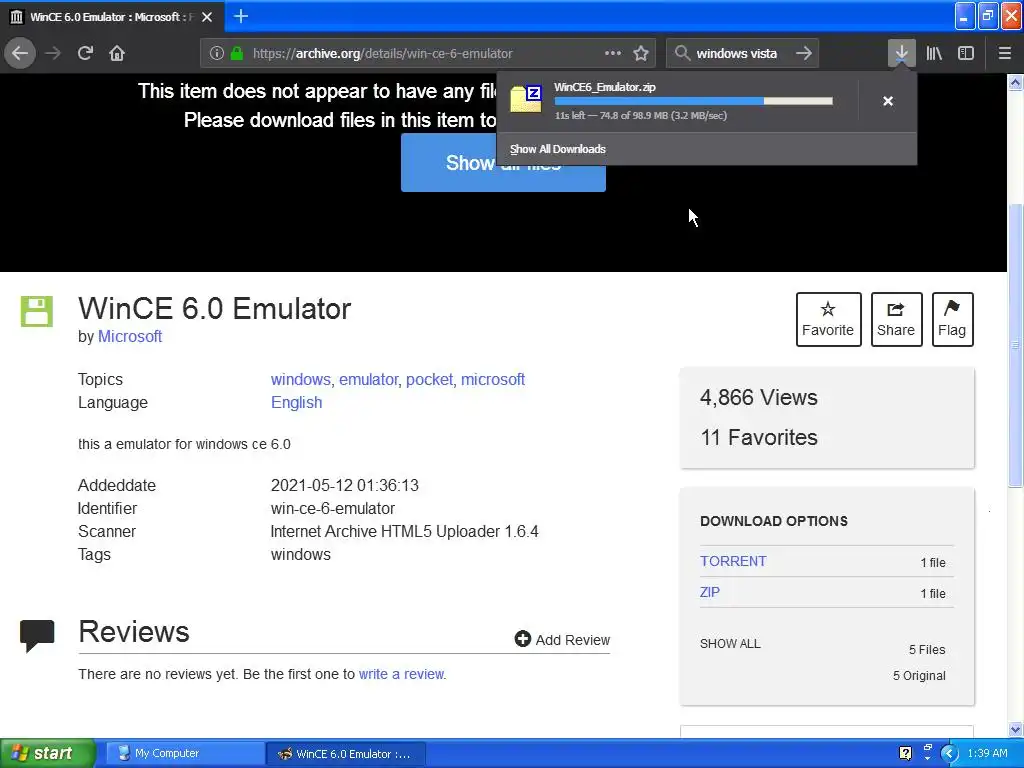Open the browser home page icon
The width and height of the screenshot is (1024, 768).
point(117,53)
